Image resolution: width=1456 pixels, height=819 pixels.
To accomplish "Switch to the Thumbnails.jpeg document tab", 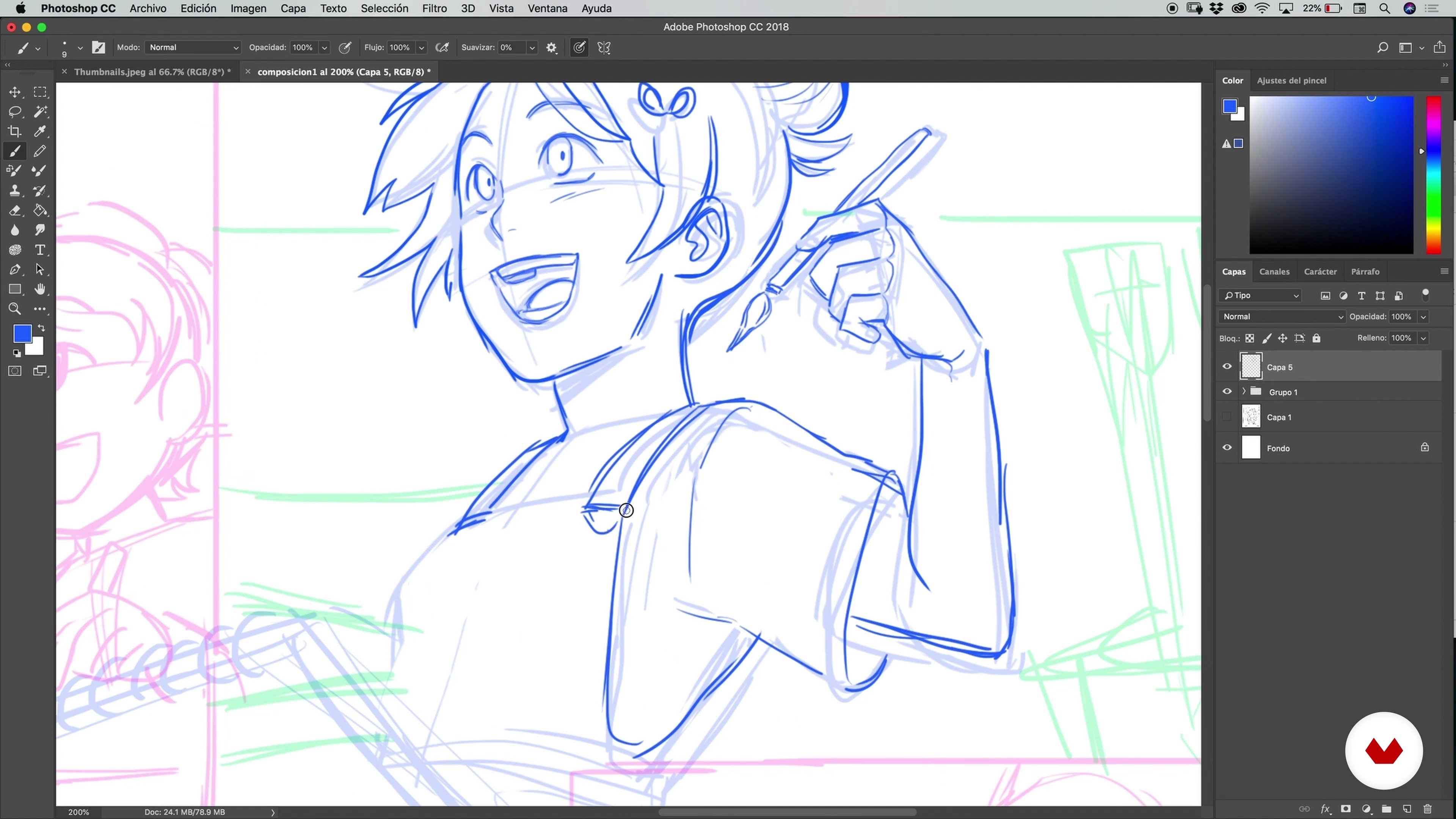I will (x=152, y=72).
